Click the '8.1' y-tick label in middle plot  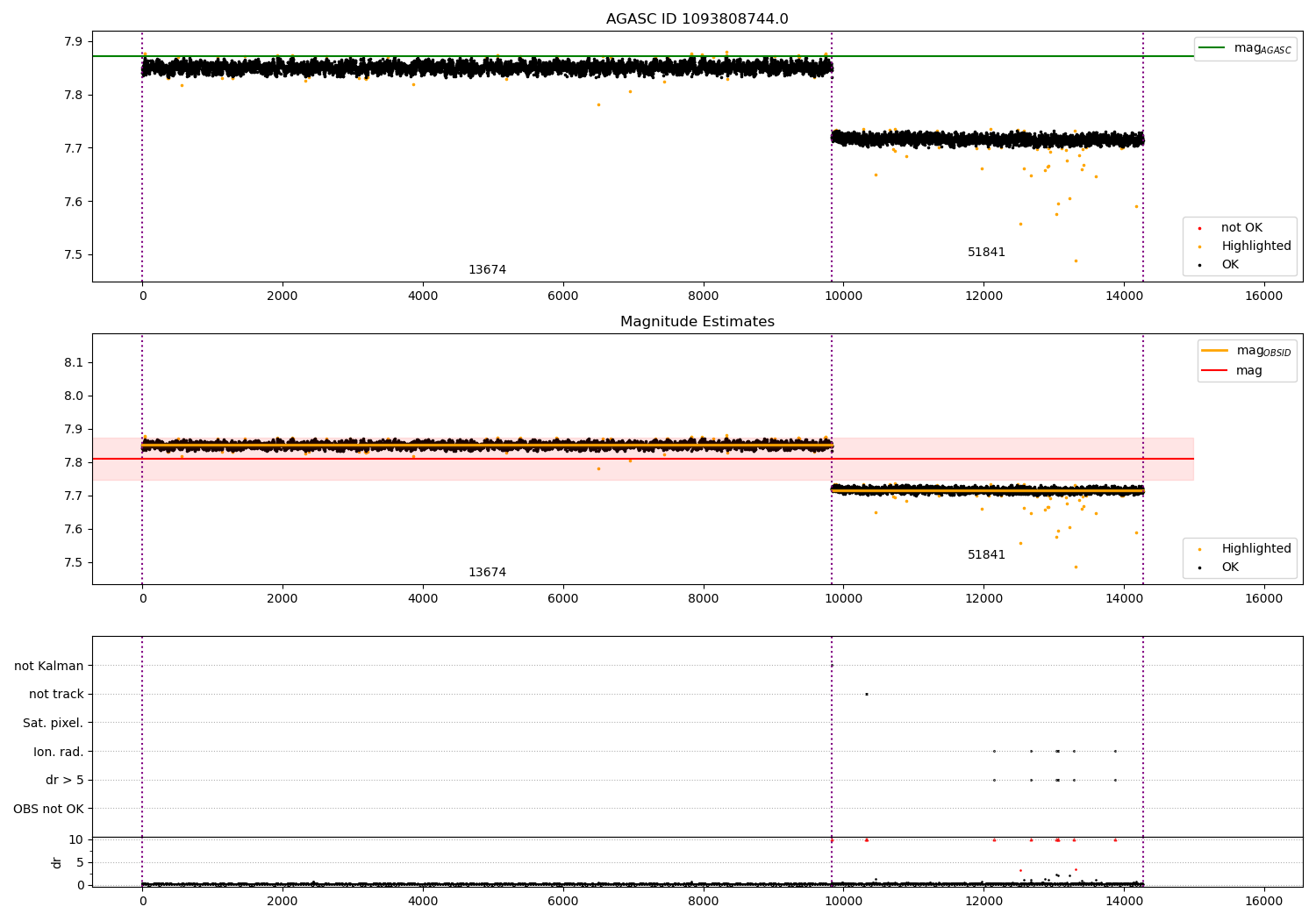73,363
